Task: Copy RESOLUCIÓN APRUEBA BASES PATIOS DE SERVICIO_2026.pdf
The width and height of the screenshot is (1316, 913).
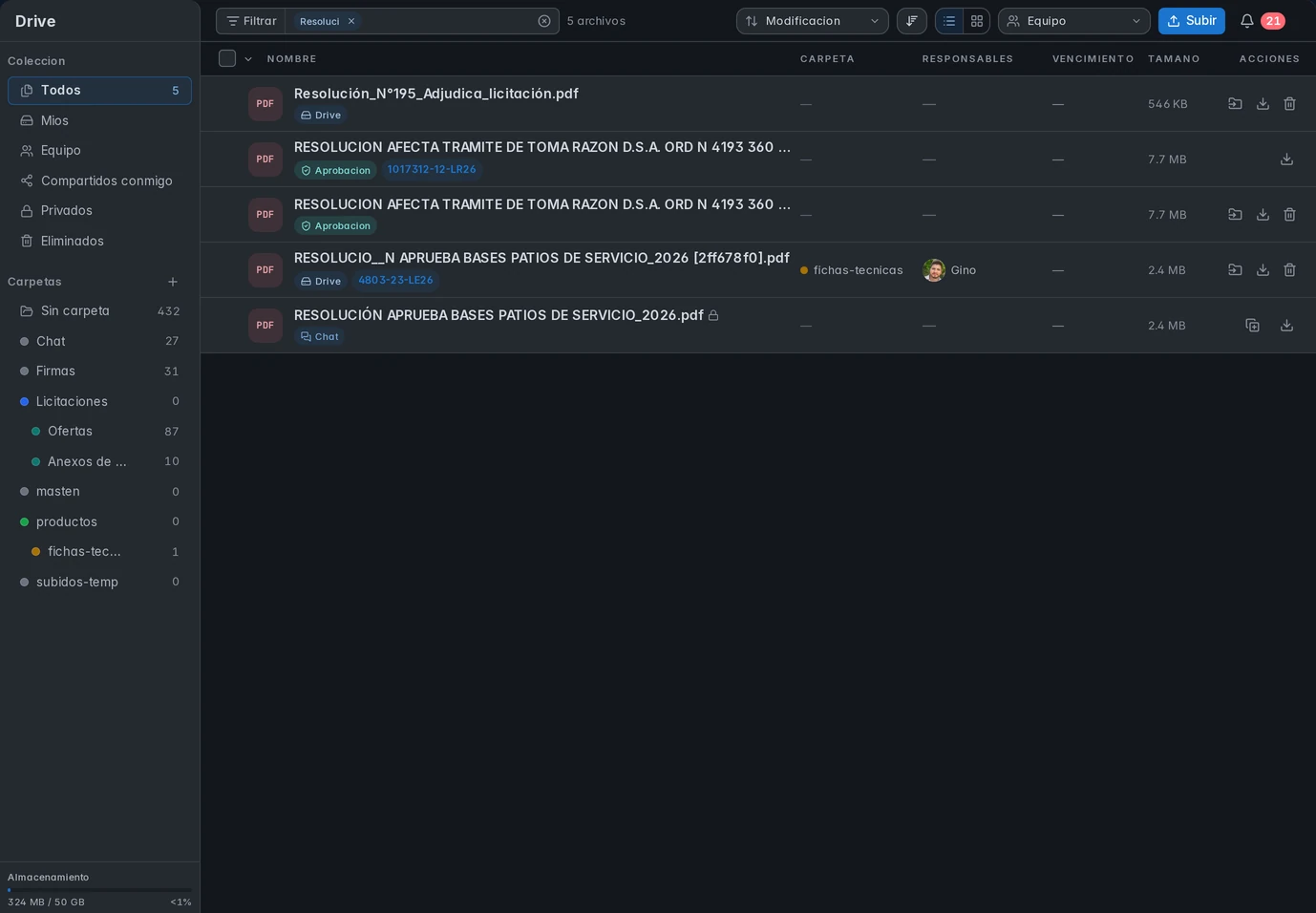Action: pos(1252,326)
